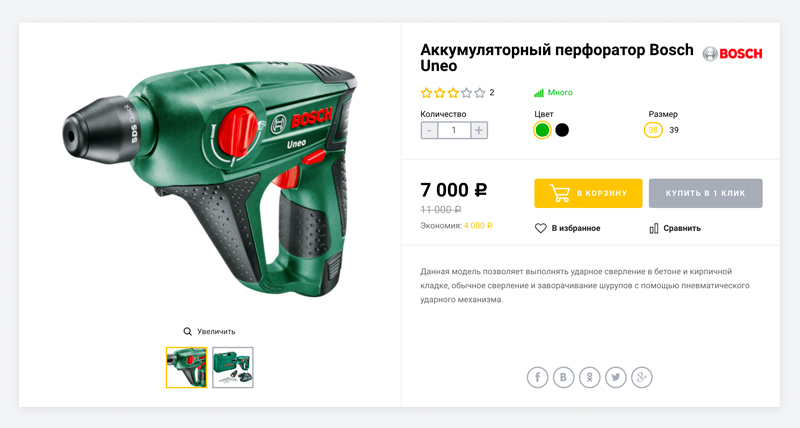Select size 39 option

click(674, 130)
